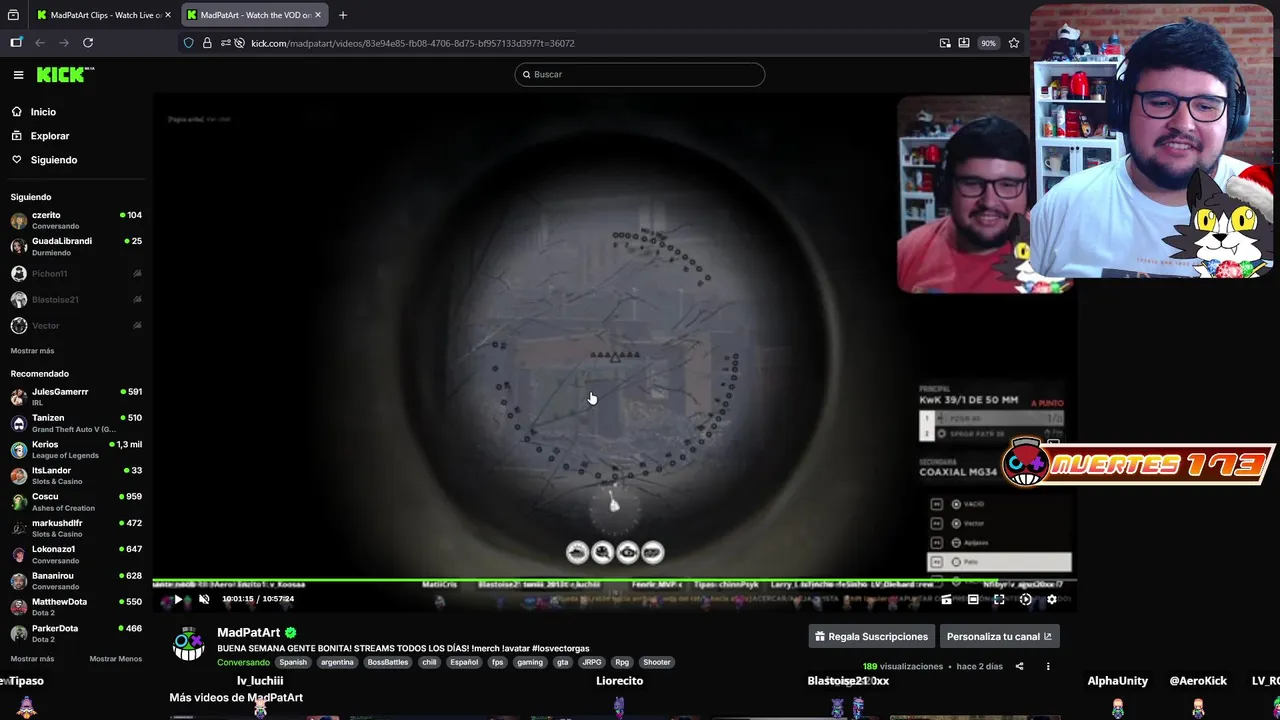The image size is (1280, 720).
Task: Open MadPatArt channel avatar
Action: 189,645
